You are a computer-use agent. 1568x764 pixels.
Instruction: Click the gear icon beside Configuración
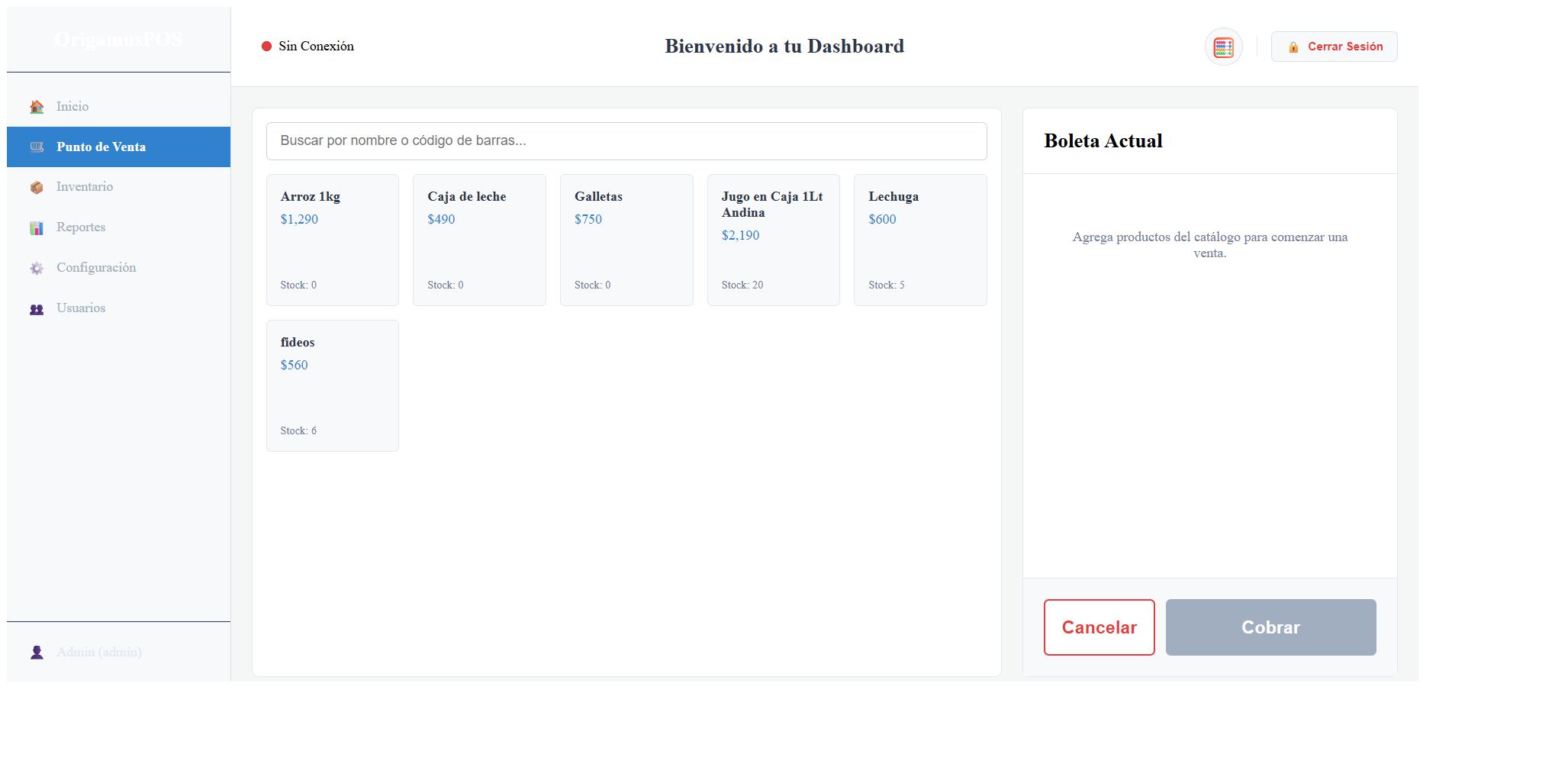click(x=37, y=268)
